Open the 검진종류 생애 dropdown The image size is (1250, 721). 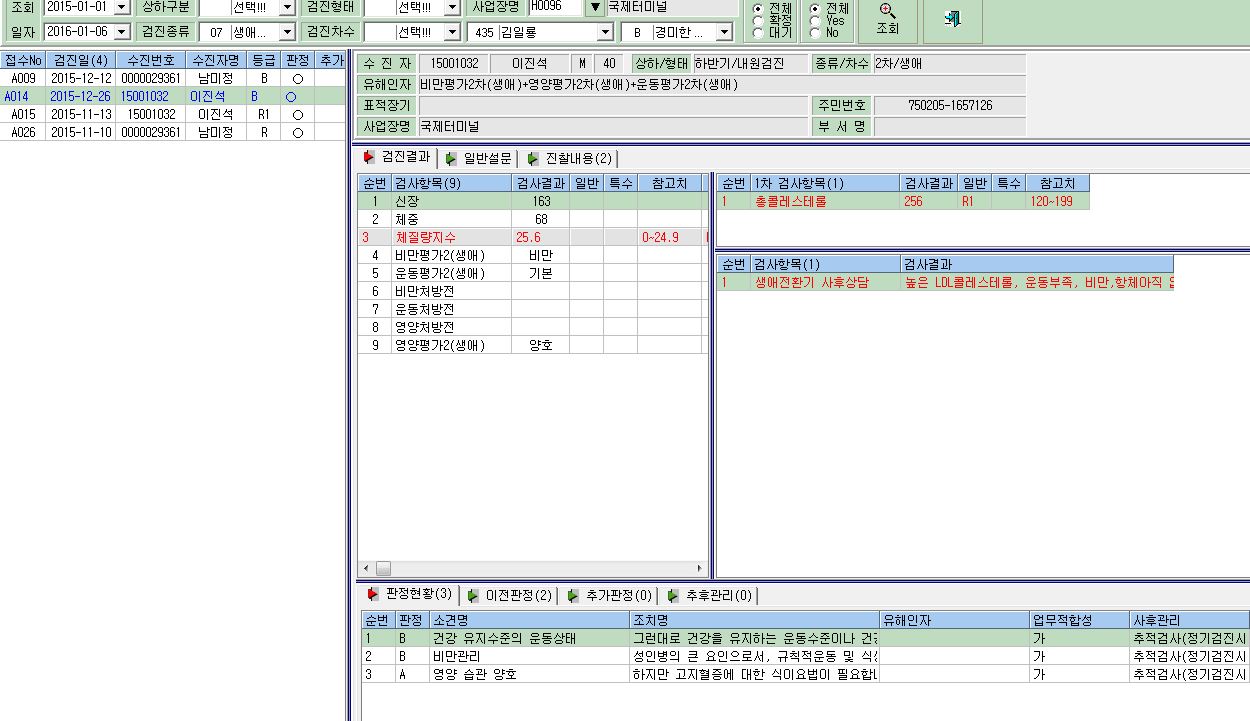pyautogui.click(x=287, y=32)
